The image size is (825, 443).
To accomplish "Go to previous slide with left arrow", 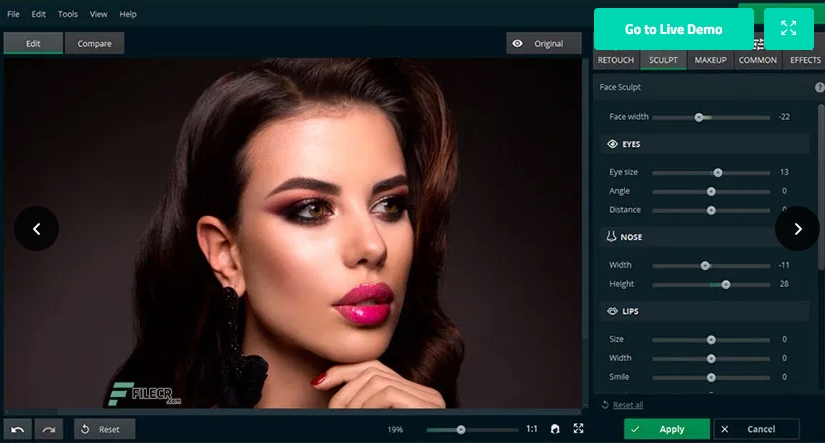I will [36, 228].
